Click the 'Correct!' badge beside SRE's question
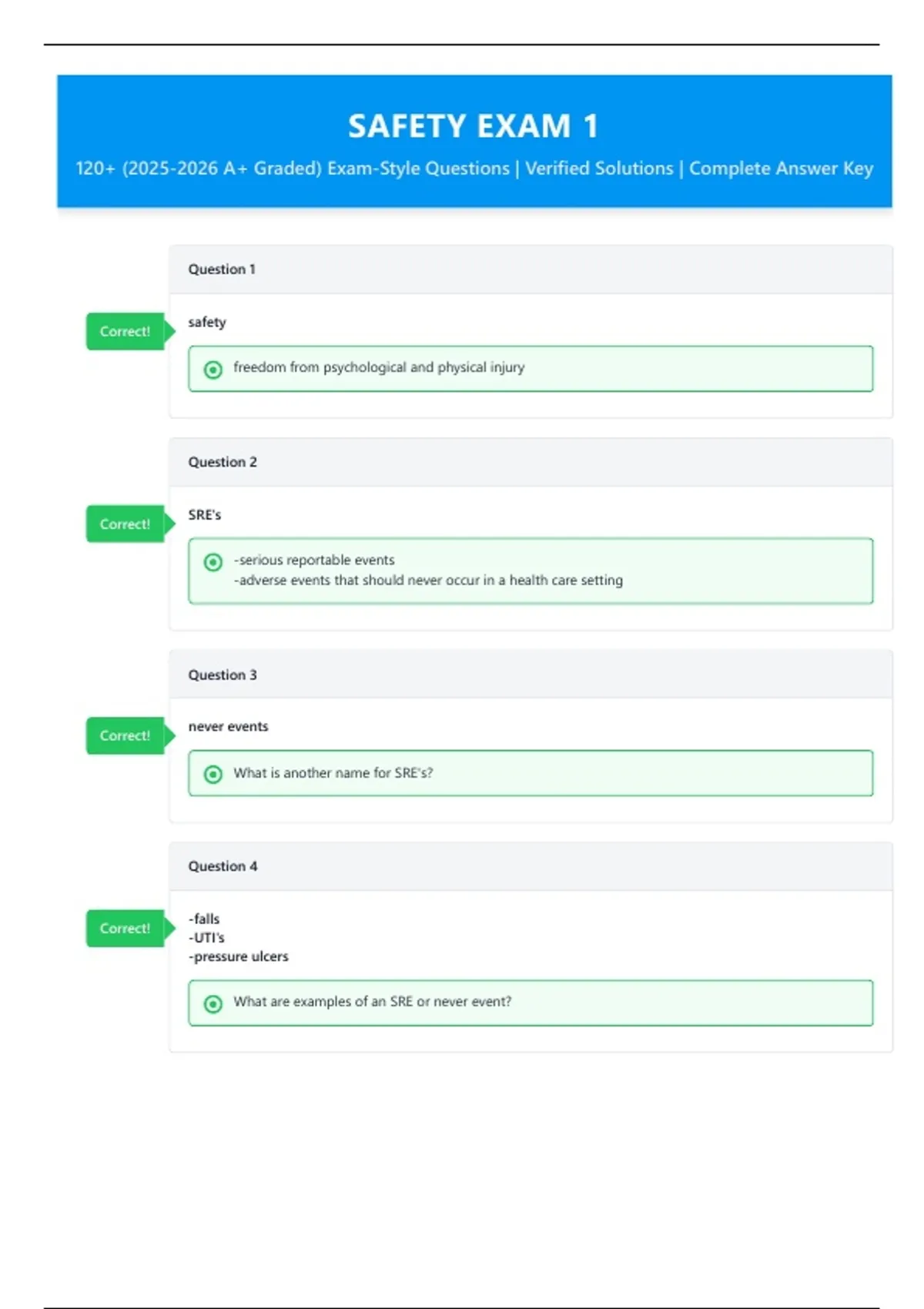The image size is (924, 1309). pyautogui.click(x=126, y=524)
